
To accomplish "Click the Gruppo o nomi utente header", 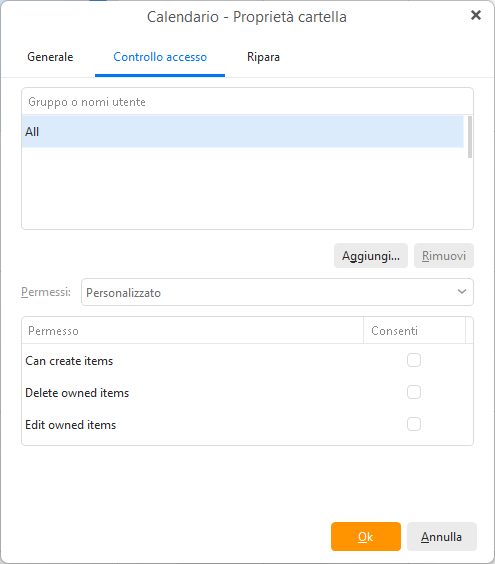I will pos(247,102).
